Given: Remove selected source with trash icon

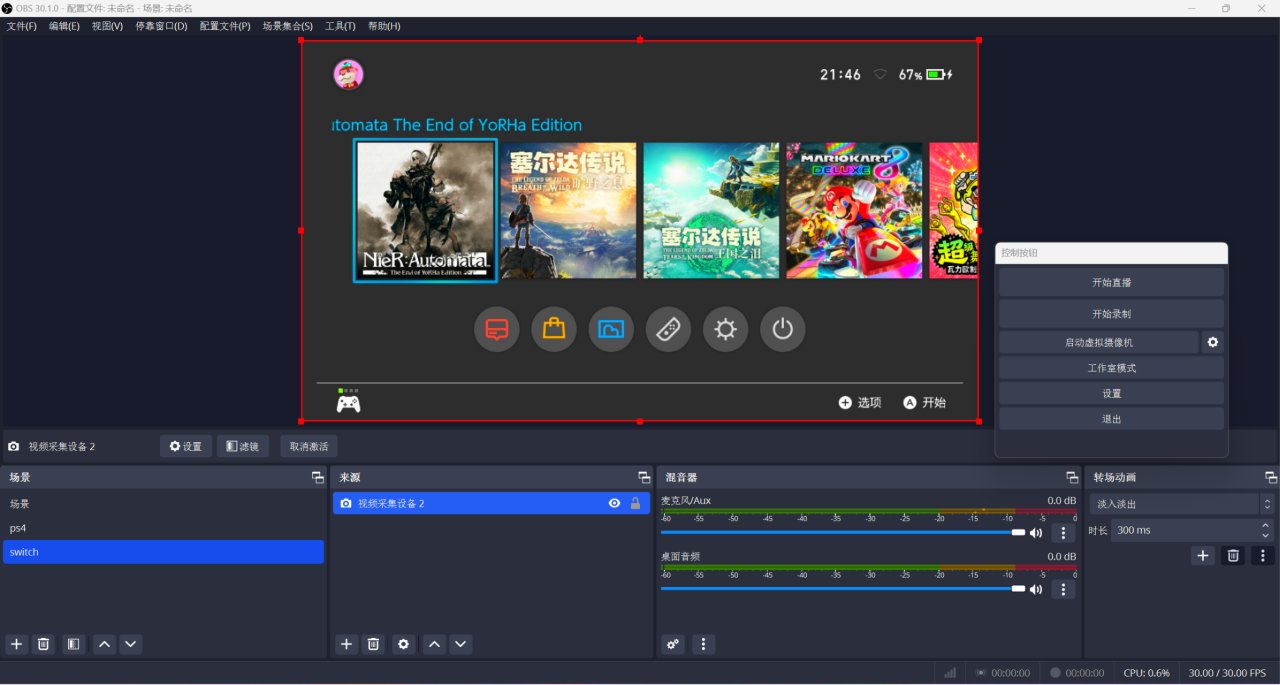Looking at the screenshot, I should [x=373, y=644].
